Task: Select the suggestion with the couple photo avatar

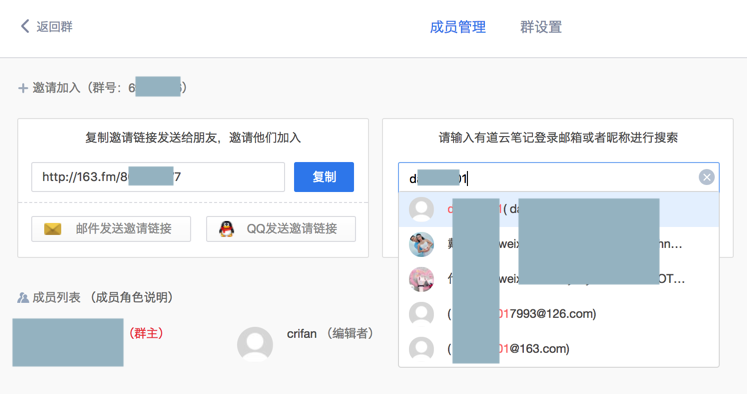Action: 559,244
